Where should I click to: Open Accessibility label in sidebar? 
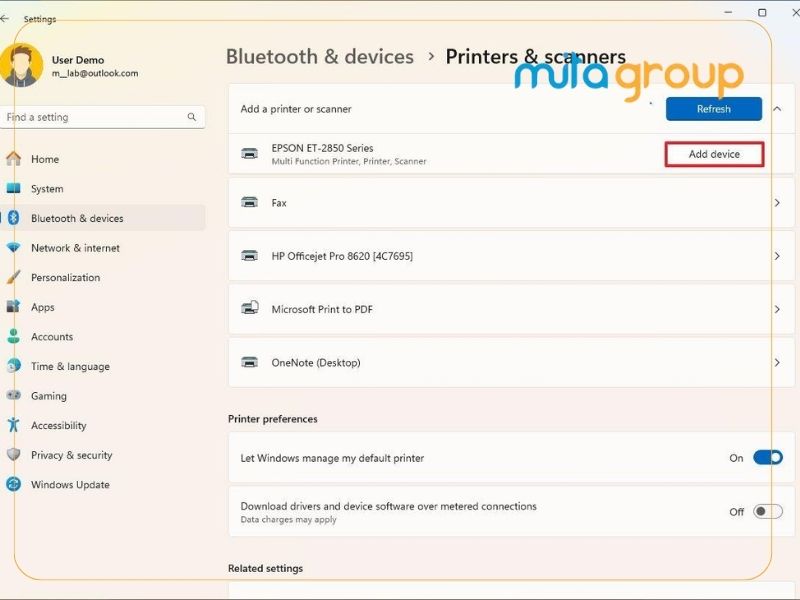pos(59,426)
